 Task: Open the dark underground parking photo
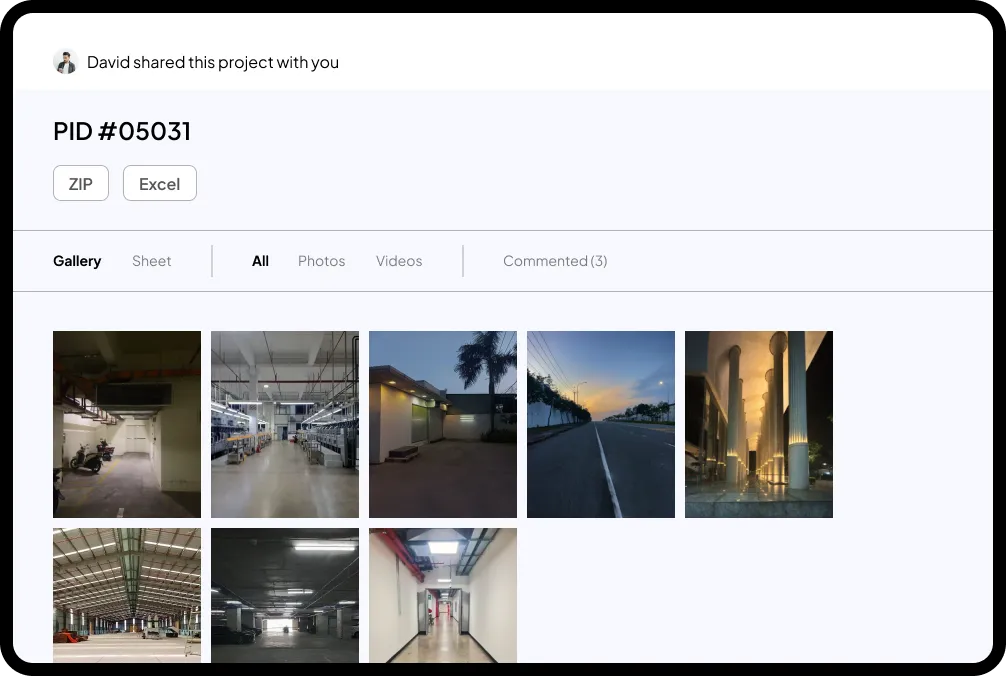coord(284,596)
